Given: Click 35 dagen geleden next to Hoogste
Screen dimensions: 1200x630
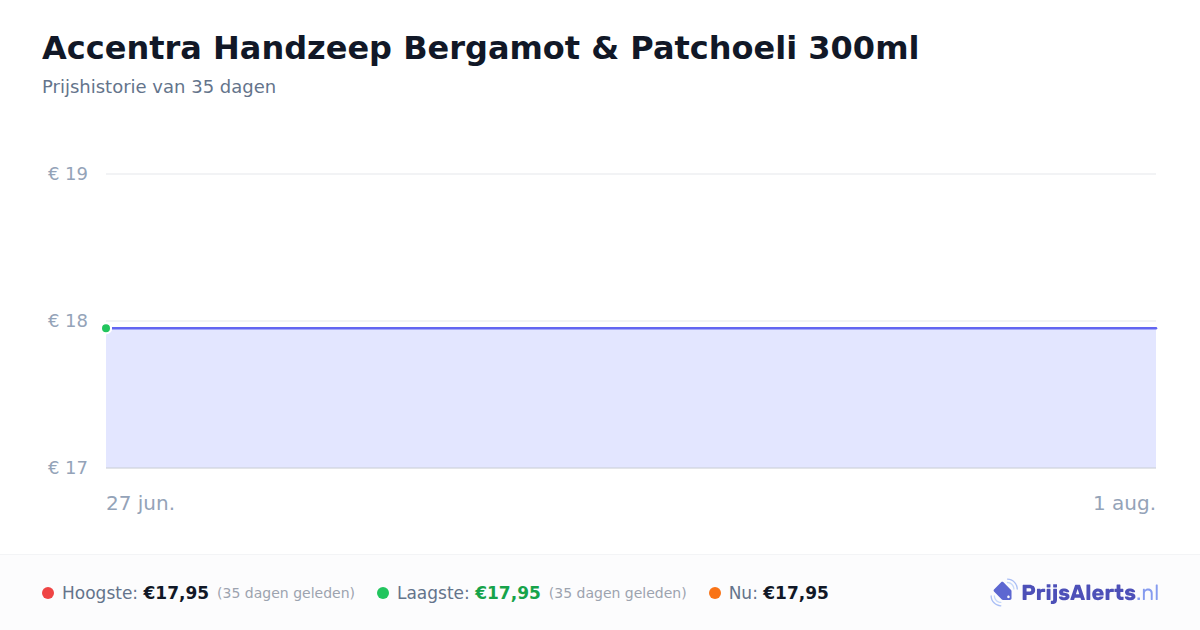Looking at the screenshot, I should point(286,593).
